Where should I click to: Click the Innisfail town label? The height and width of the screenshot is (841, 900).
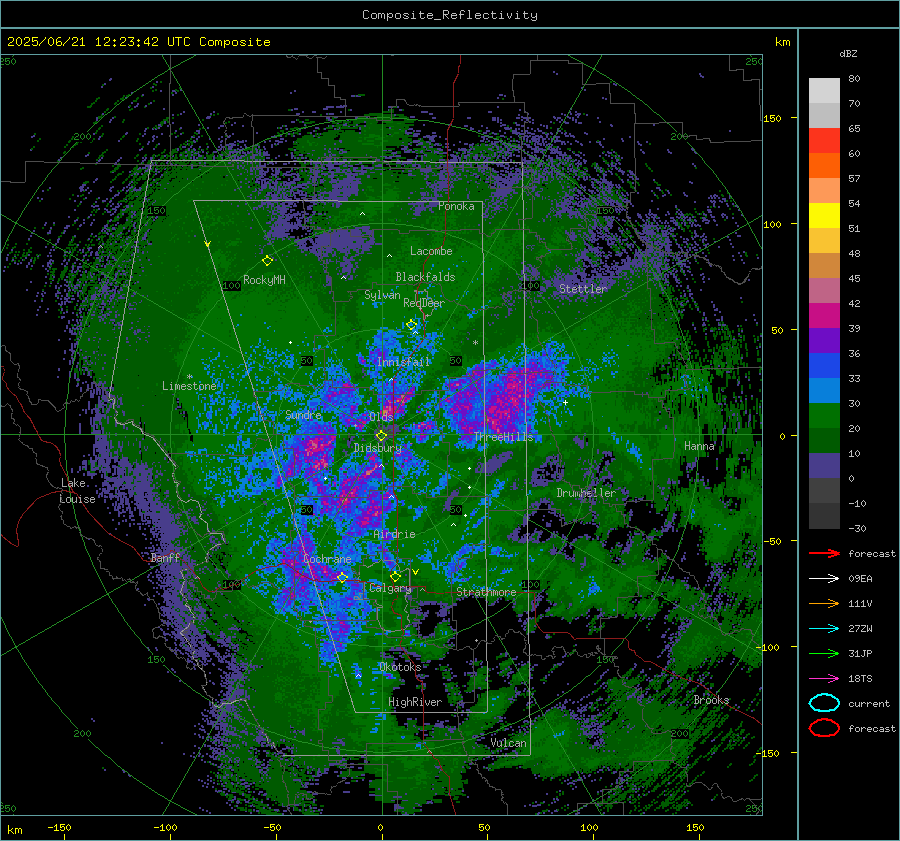click(x=403, y=362)
